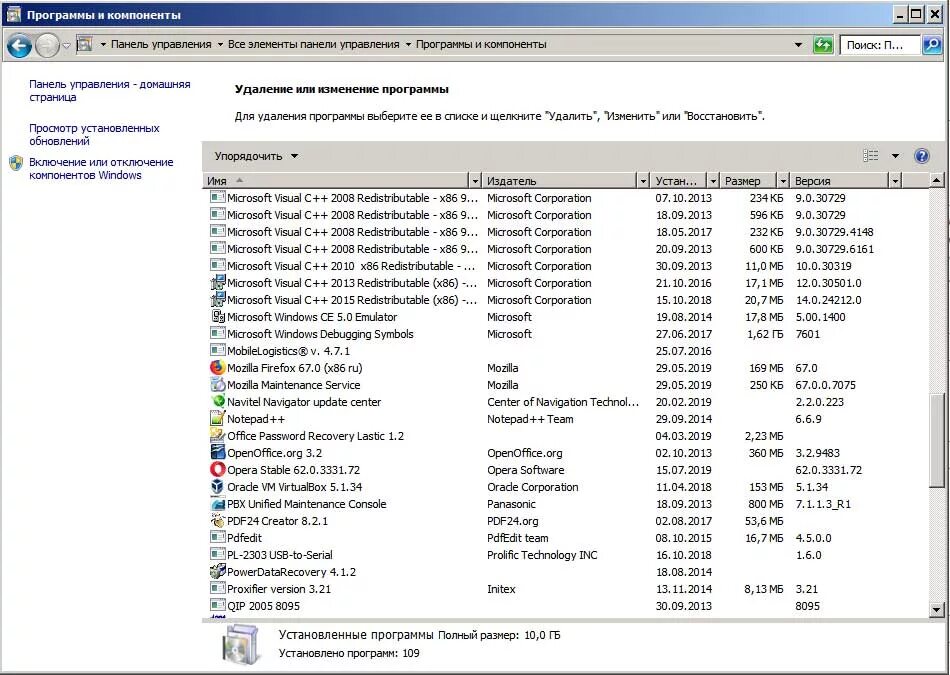
Task: Click the MobileLogistics v. 4.7.1 icon
Action: (x=218, y=351)
